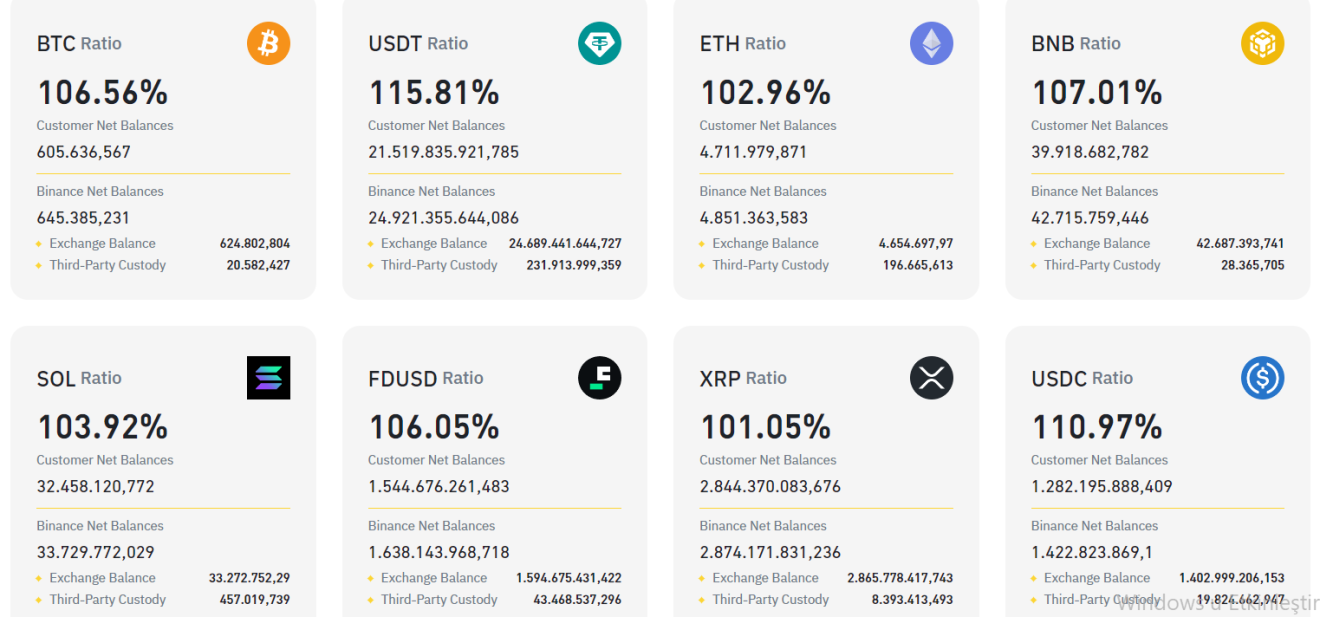
Task: Click the USDC logo icon
Action: tap(1262, 378)
